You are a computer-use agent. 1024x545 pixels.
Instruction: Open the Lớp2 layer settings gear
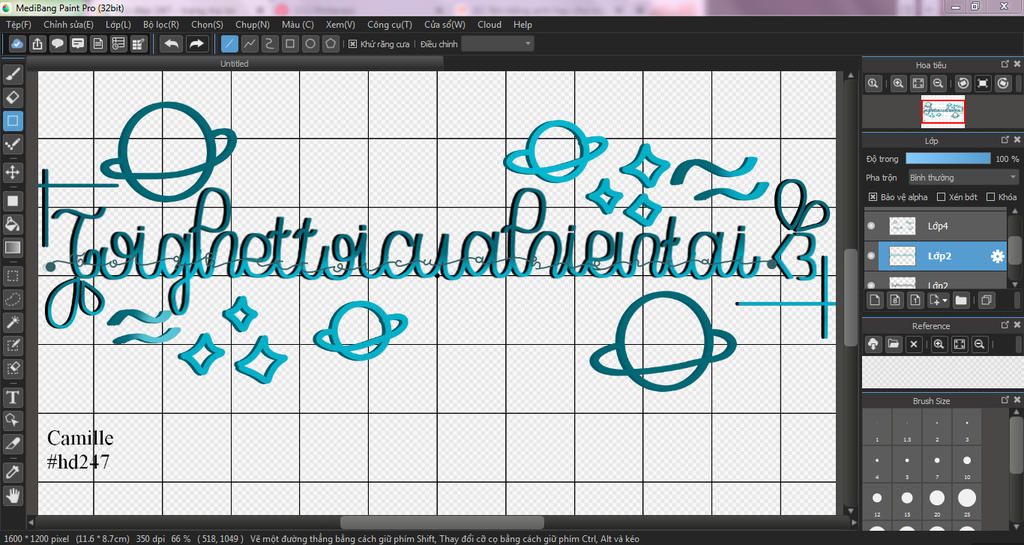pos(997,257)
